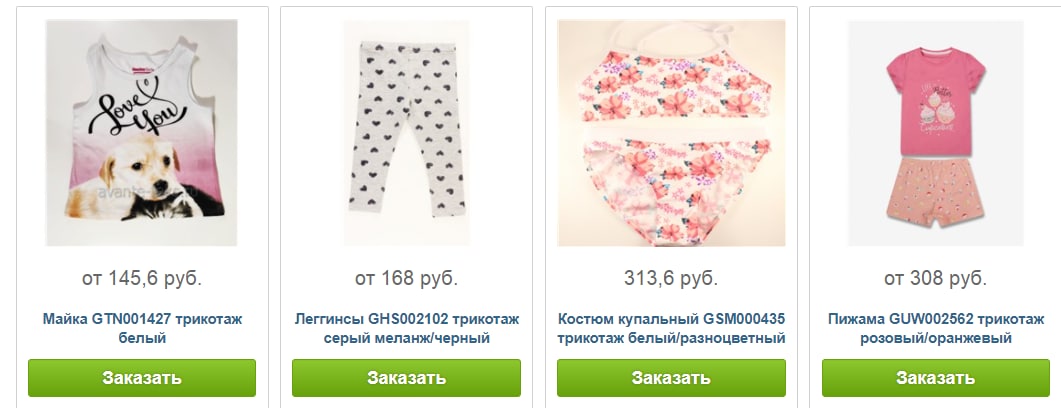This screenshot has width=1061, height=408.
Task: Open Леггинсы GHS002102 серый меланж/черный link
Action: click(407, 328)
